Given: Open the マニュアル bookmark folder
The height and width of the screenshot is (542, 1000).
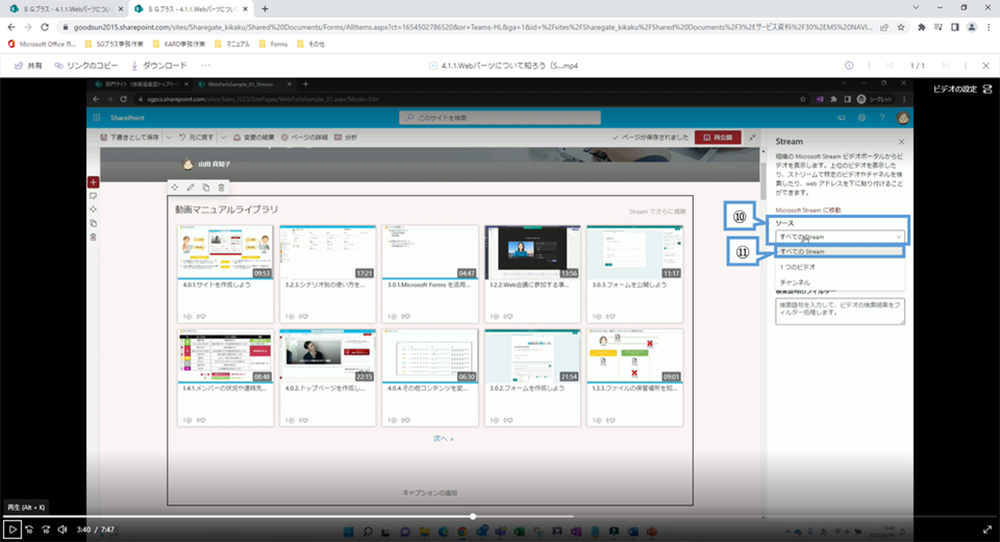Looking at the screenshot, I should (232, 44).
